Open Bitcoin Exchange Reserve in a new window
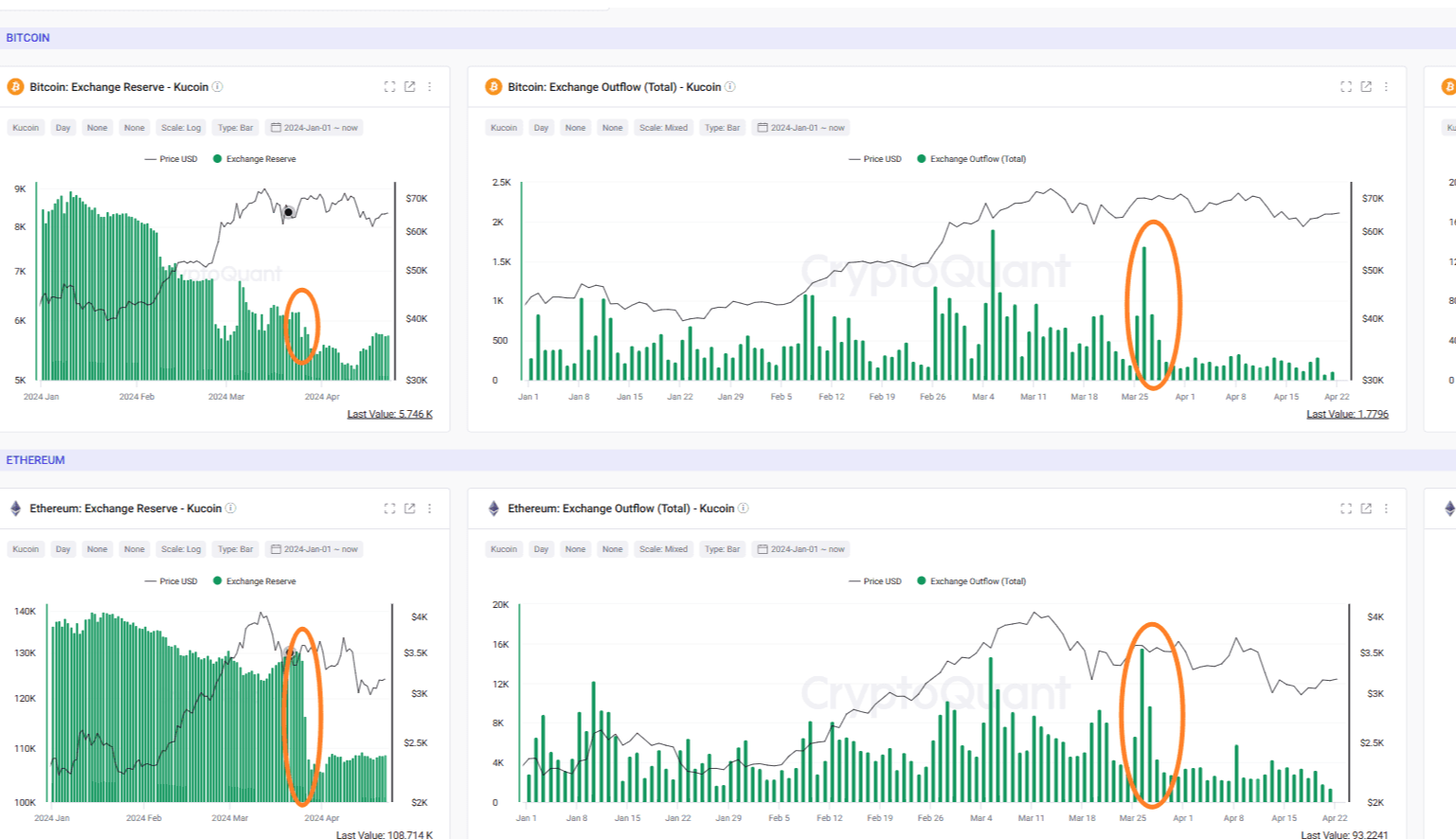Image resolution: width=1456 pixels, height=839 pixels. pyautogui.click(x=408, y=86)
